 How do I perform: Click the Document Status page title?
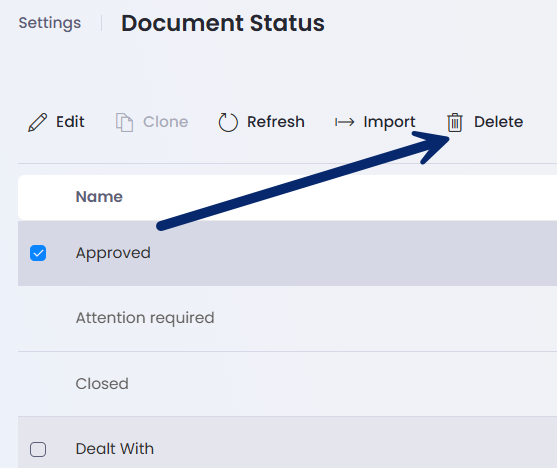click(223, 23)
